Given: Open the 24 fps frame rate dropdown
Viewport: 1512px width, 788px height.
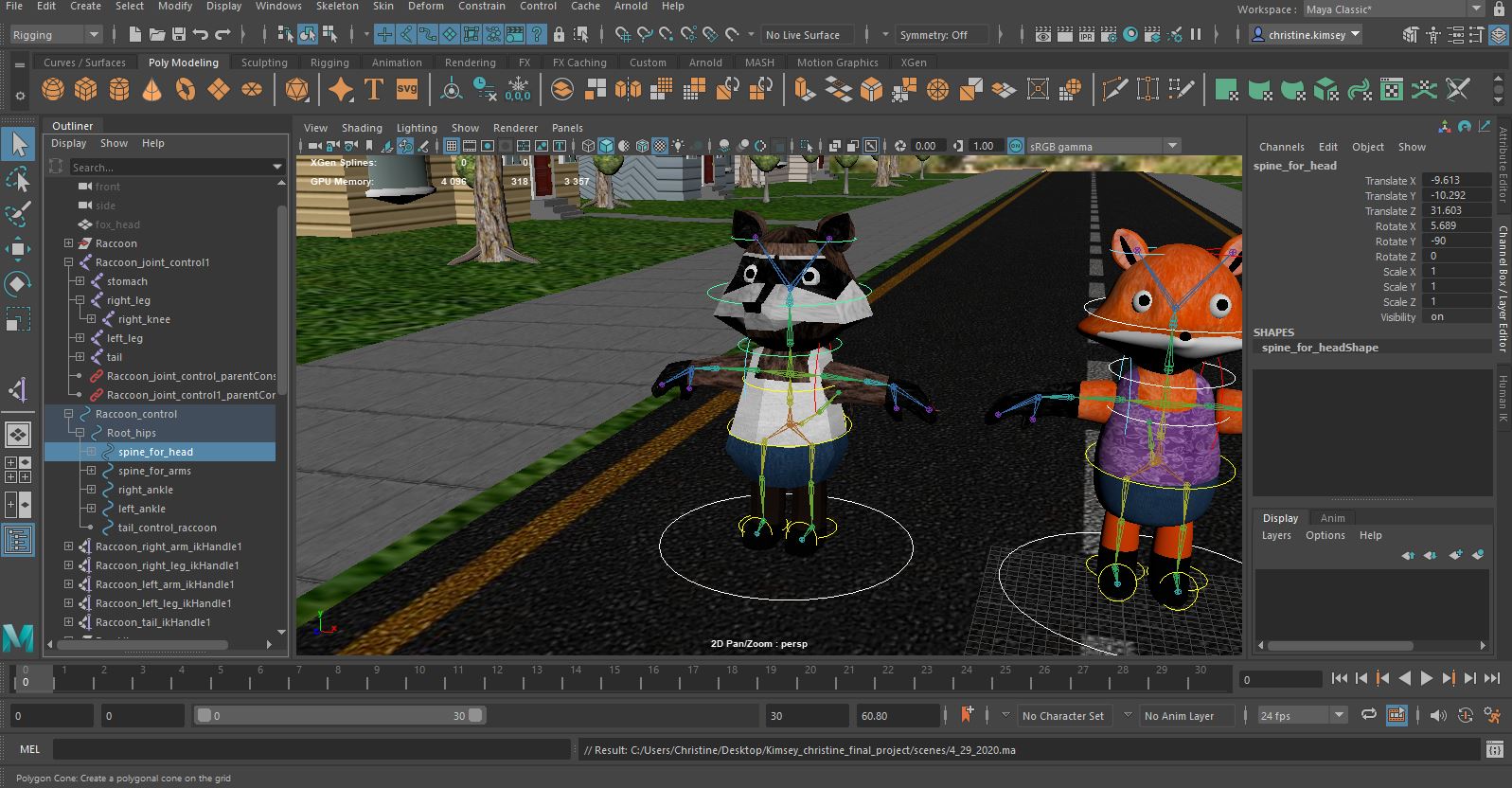Looking at the screenshot, I should [1339, 716].
